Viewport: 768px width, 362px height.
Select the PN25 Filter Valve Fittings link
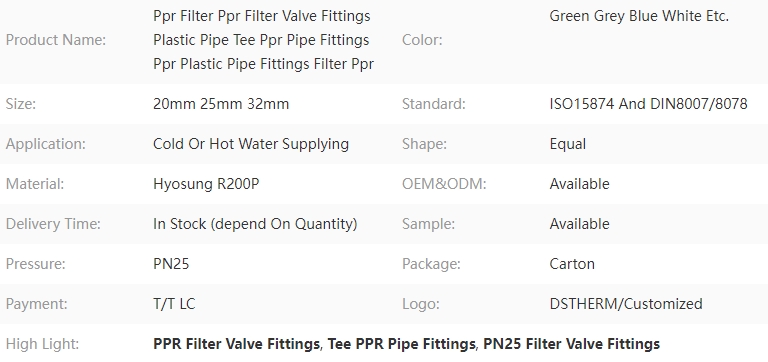[572, 344]
